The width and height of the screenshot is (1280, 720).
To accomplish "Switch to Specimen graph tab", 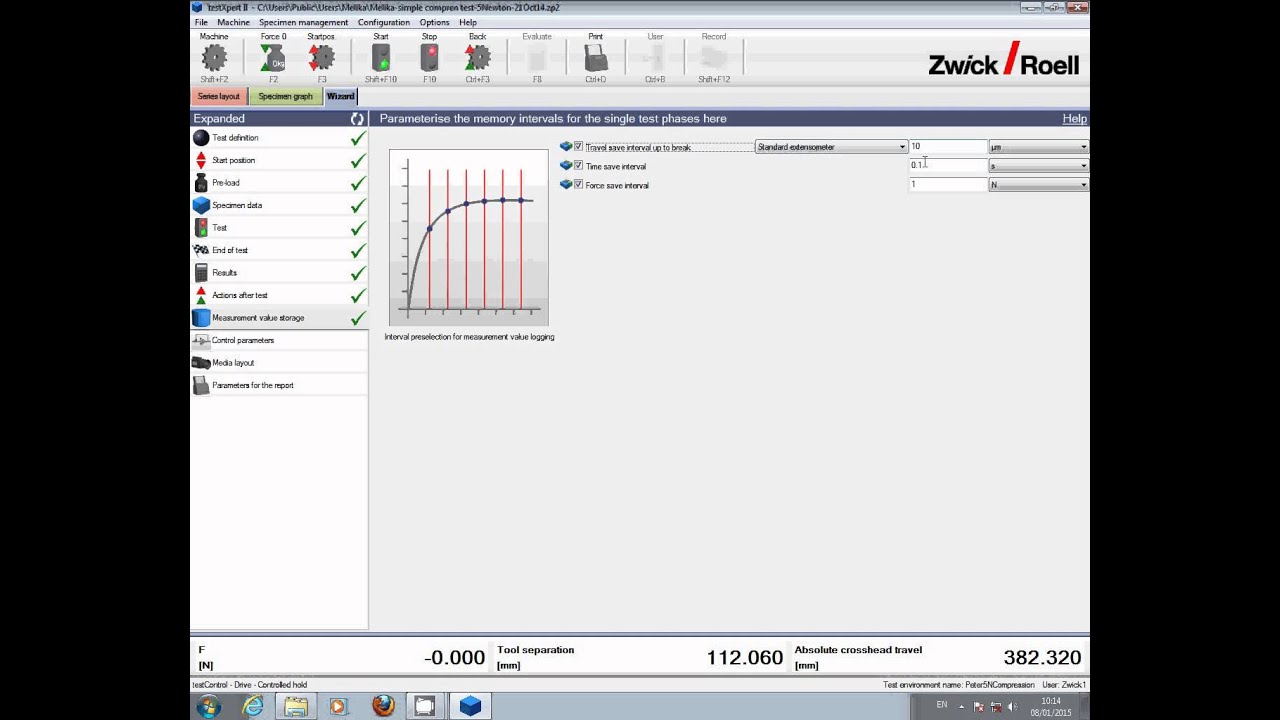I will 285,96.
